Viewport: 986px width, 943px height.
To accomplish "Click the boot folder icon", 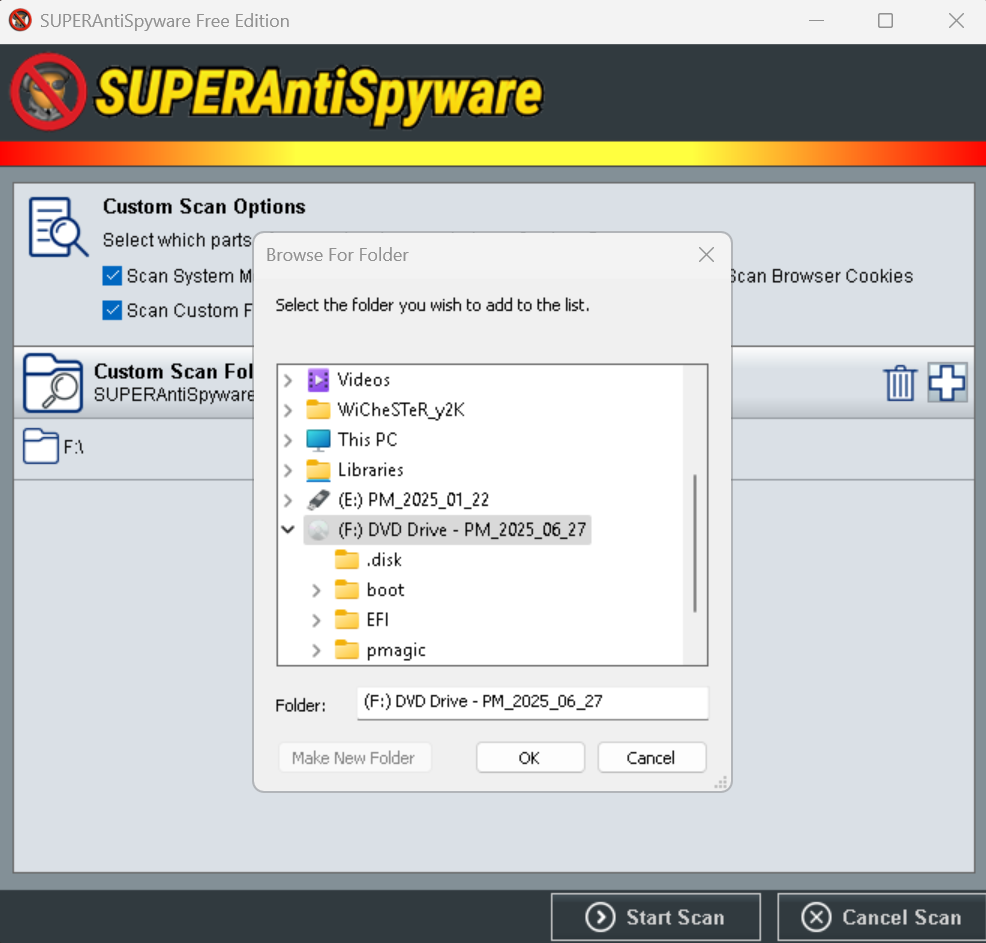I will pos(347,590).
